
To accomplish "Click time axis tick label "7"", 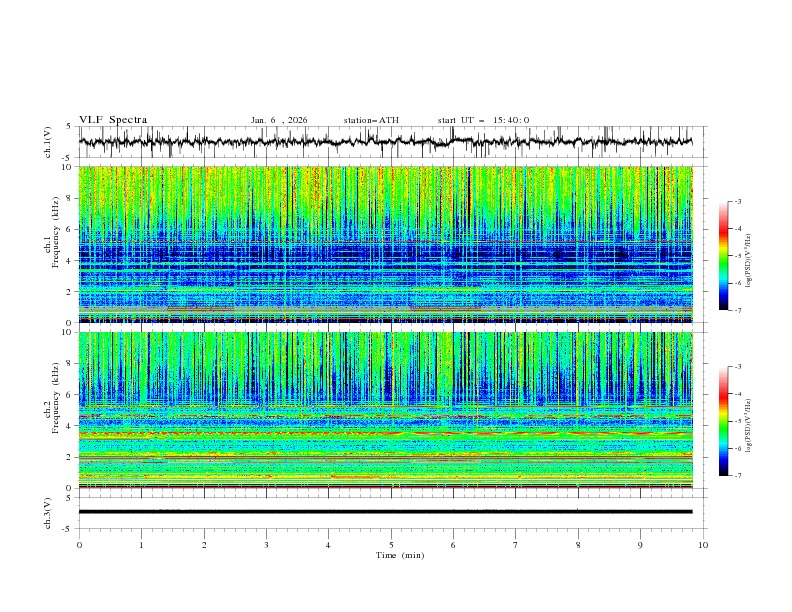I will click(516, 545).
